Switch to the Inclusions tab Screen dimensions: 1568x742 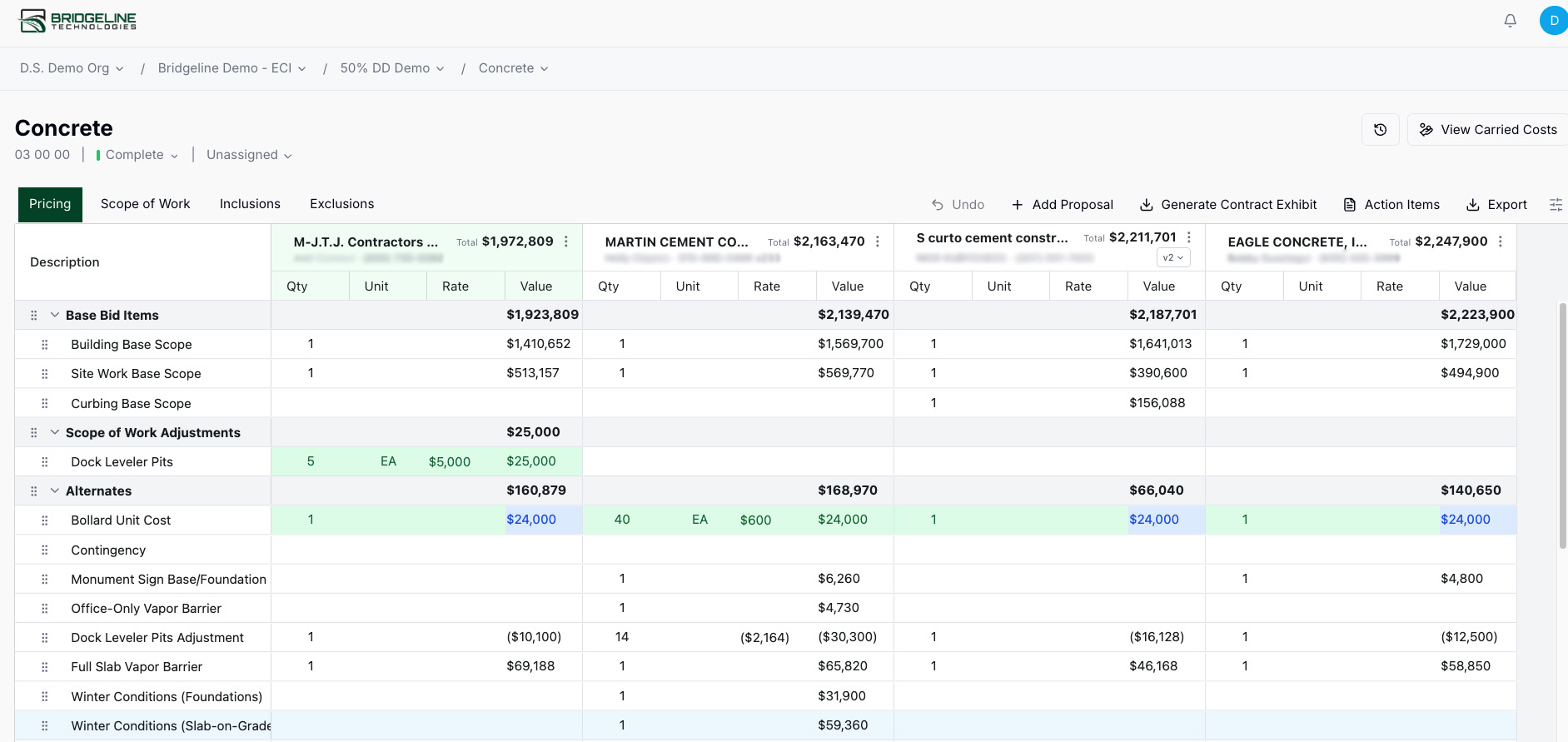coord(250,204)
